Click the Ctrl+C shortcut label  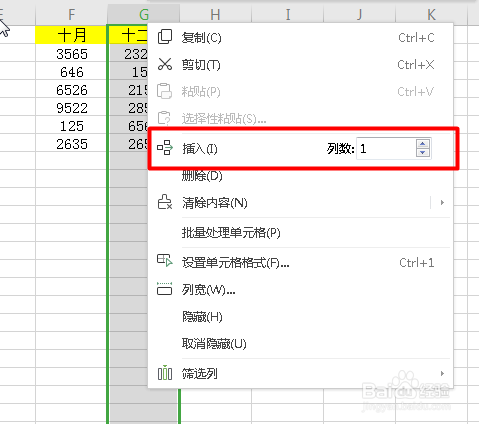[416, 38]
